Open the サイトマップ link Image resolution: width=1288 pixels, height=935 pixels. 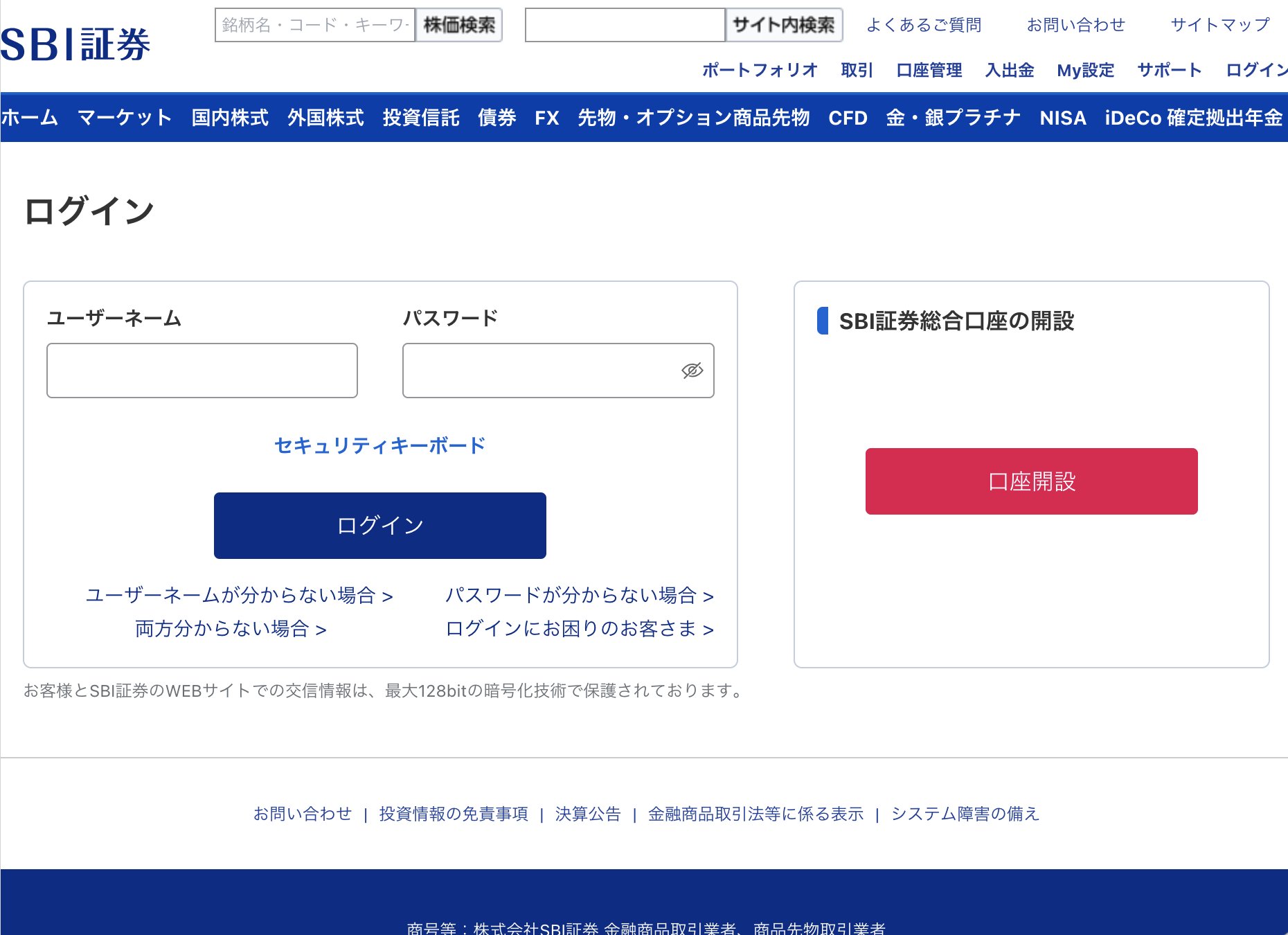click(1220, 25)
